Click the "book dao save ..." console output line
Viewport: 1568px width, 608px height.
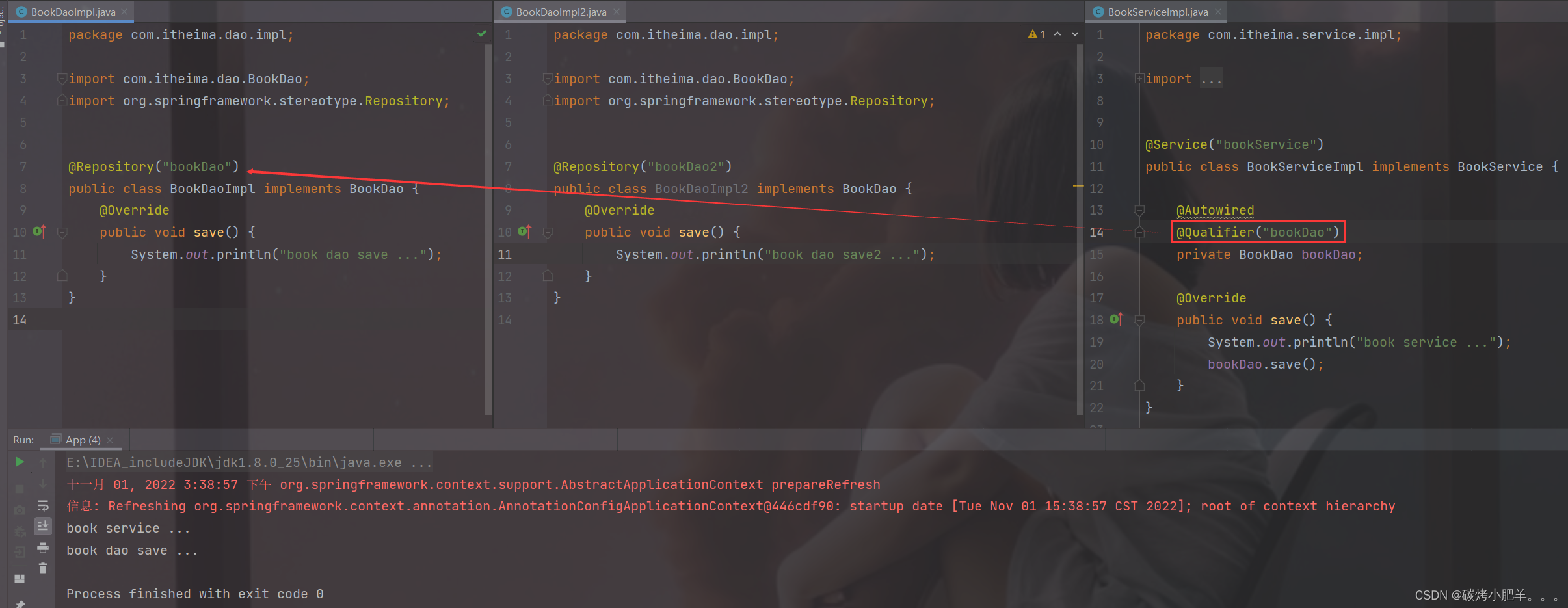pos(132,550)
